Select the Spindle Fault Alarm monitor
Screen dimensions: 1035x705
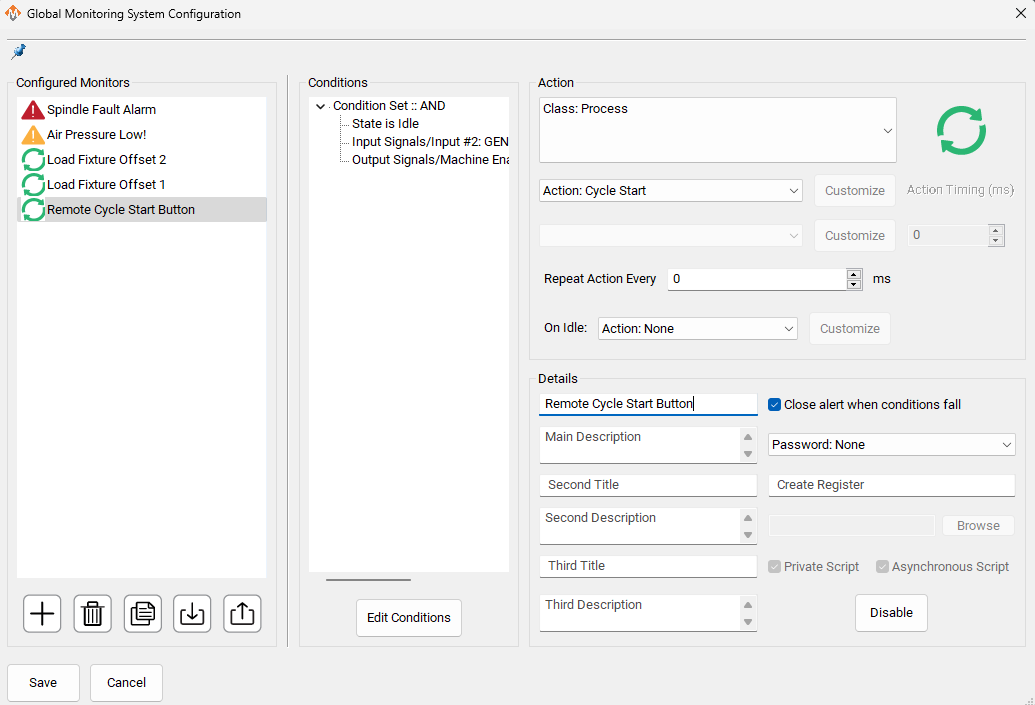[101, 110]
